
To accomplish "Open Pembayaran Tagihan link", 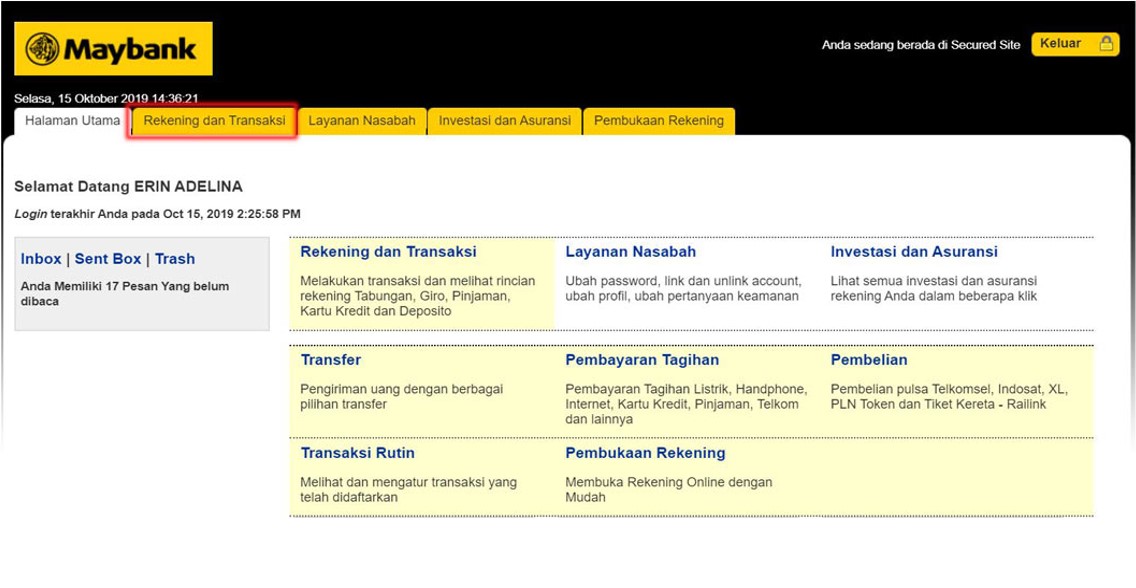I will click(642, 360).
